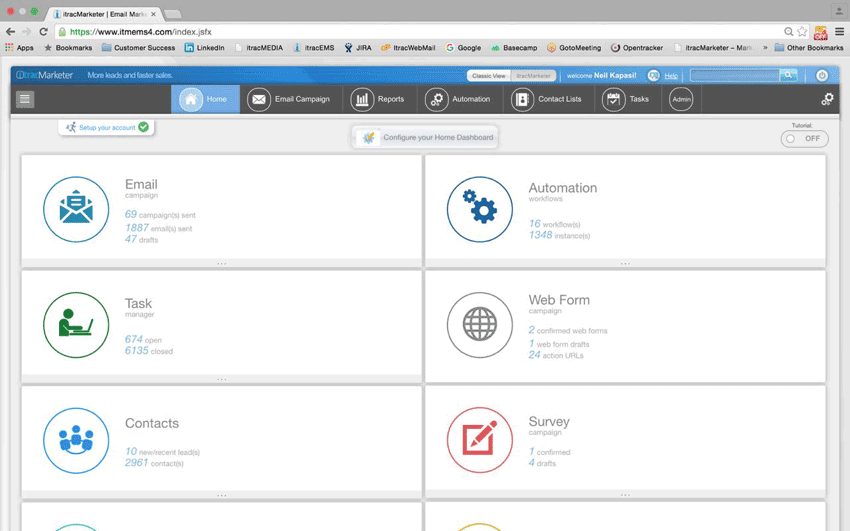Click the Survey pencil icon

pos(479,440)
